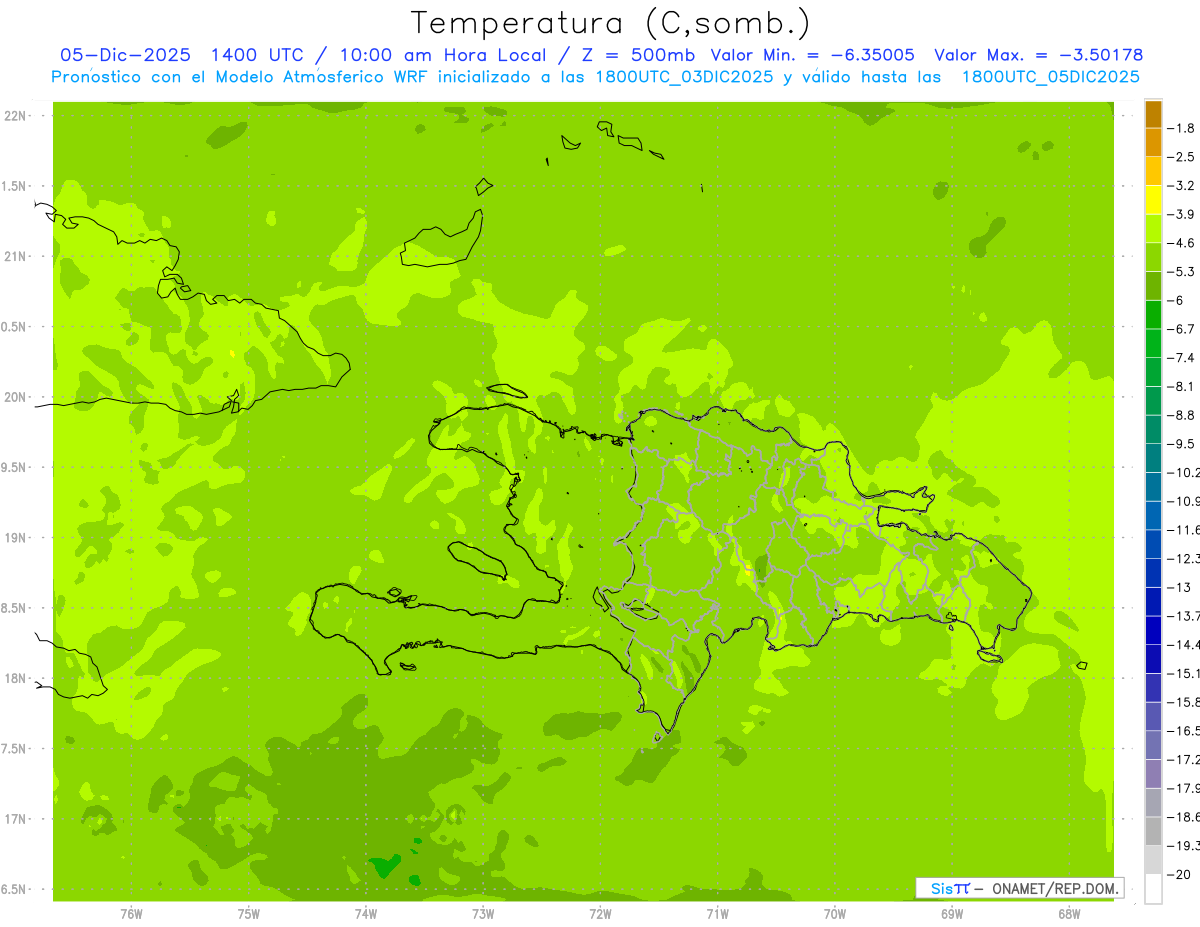Image resolution: width=1200 pixels, height=927 pixels.
Task: Click the 'Valor Max. = -3.50178' readout
Action: (x=1038, y=55)
